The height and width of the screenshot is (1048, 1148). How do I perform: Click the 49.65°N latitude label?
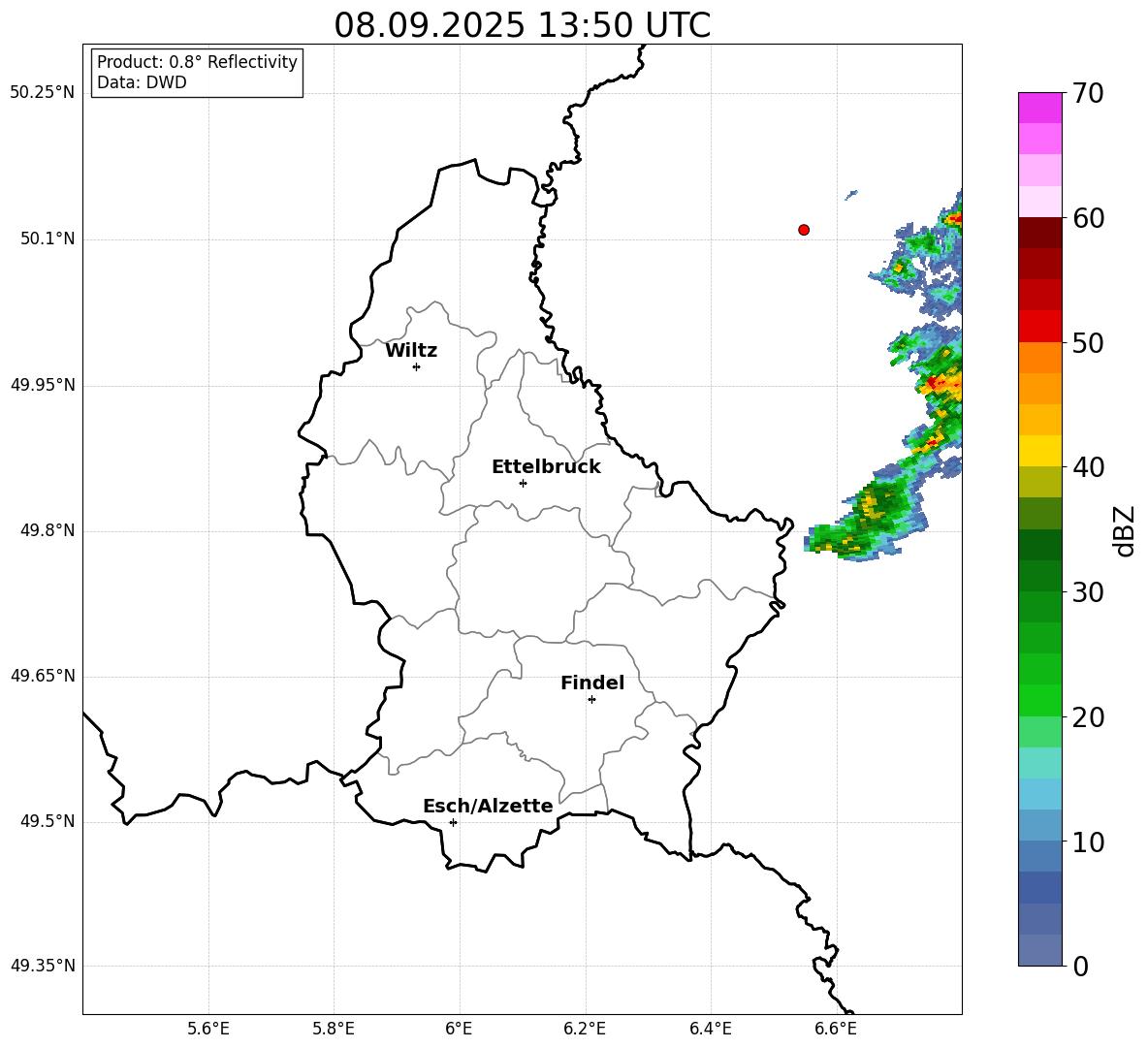pos(43,676)
